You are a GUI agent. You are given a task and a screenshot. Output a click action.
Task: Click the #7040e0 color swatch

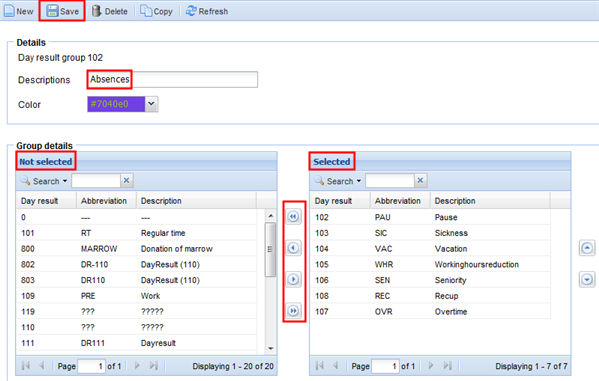(116, 104)
